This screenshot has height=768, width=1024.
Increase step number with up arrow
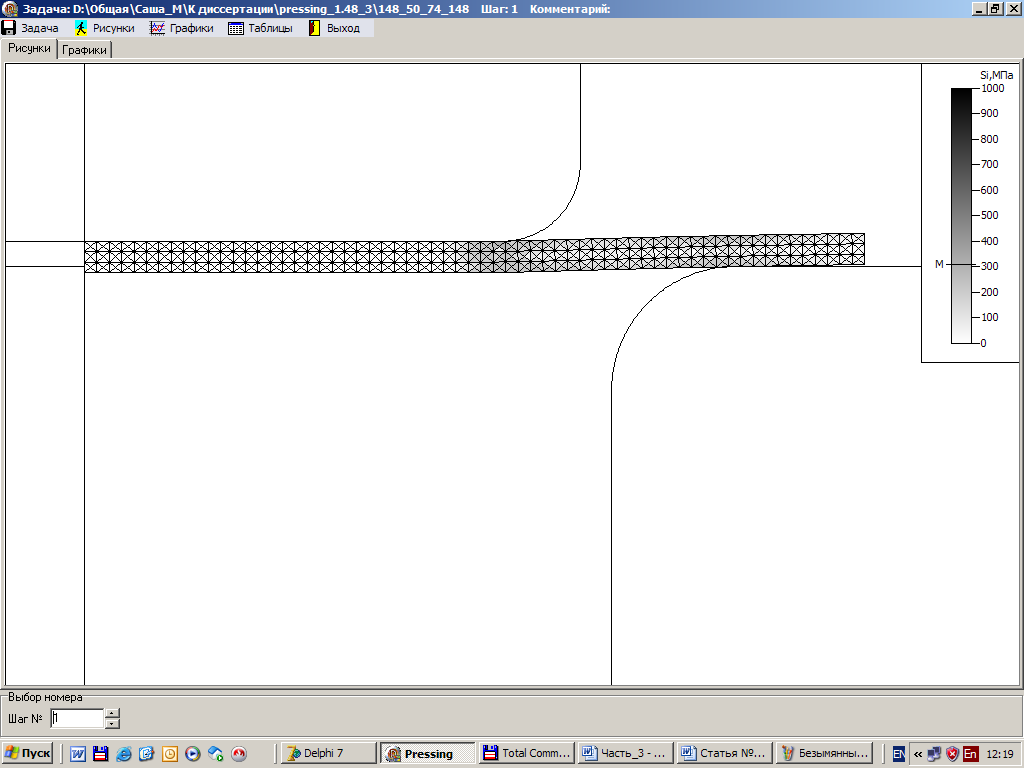click(112, 713)
